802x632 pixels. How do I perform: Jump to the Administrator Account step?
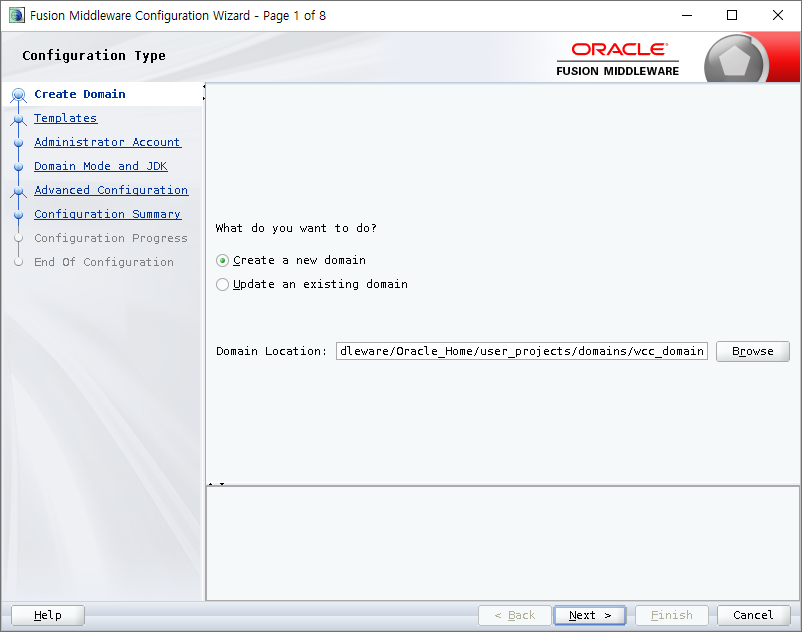tap(107, 142)
